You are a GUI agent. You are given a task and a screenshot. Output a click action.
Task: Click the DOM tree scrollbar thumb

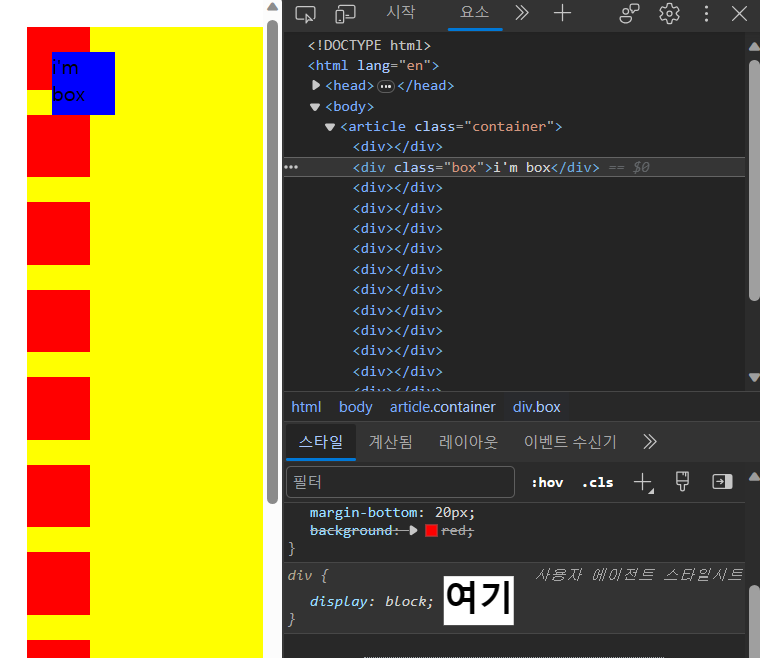click(x=754, y=180)
